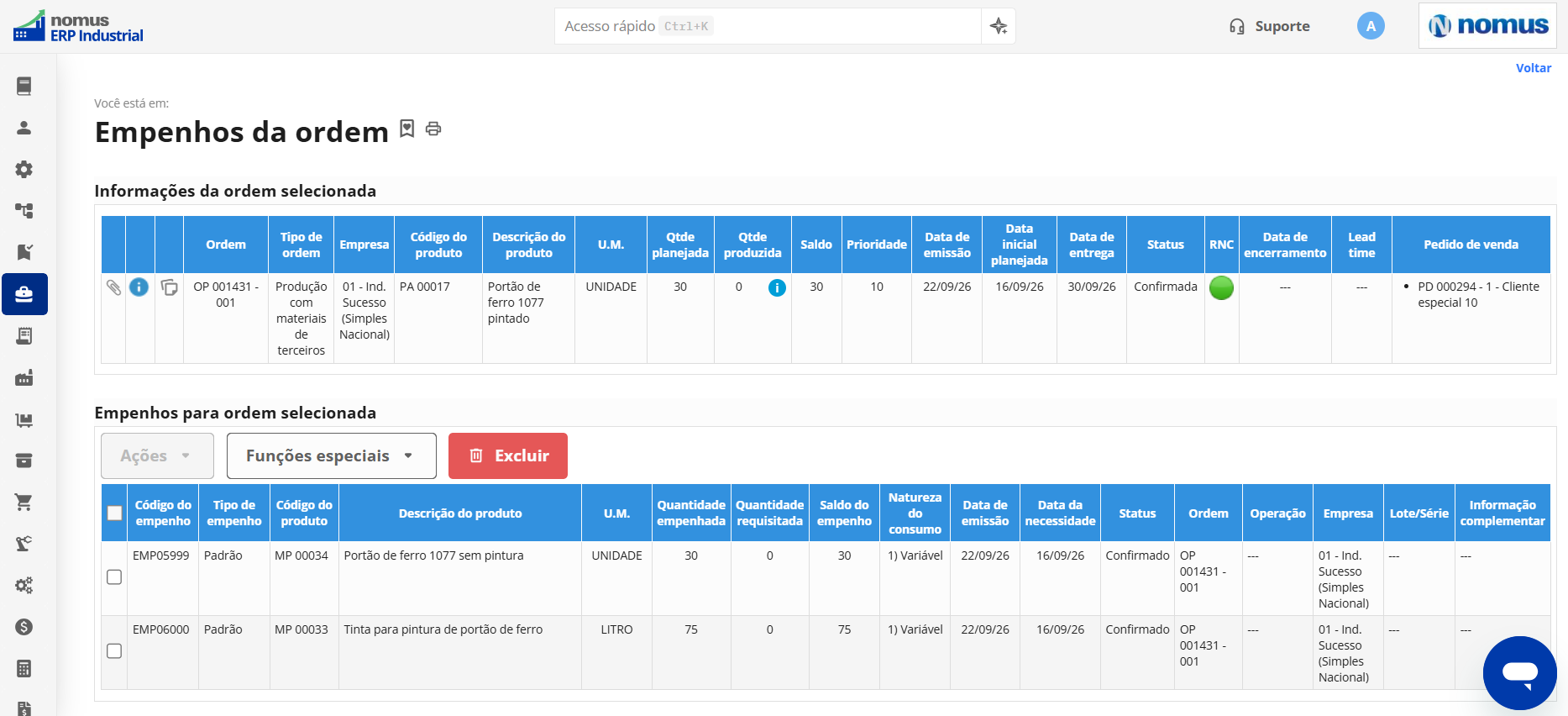Click the sparkle icon in quick access bar
Screen dimensions: 1568x716
[999, 26]
